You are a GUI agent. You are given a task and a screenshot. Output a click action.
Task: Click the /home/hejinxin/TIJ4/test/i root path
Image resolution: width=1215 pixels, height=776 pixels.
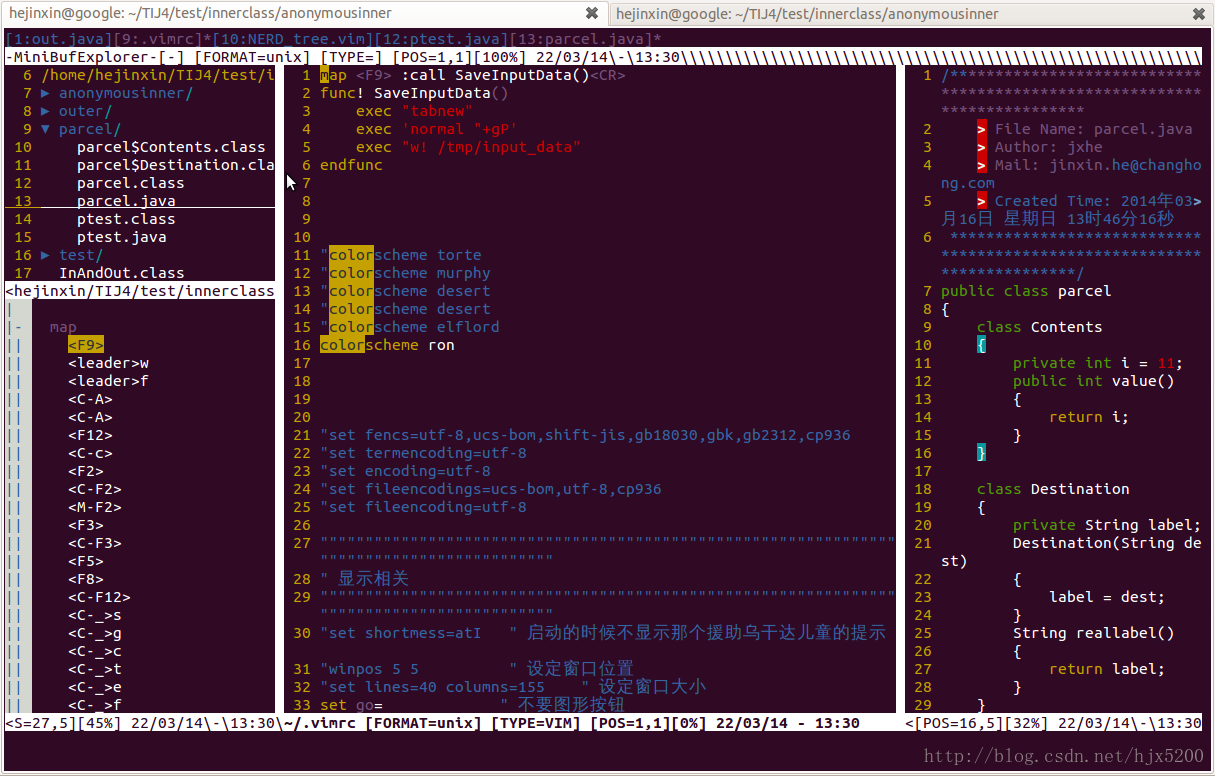(158, 75)
